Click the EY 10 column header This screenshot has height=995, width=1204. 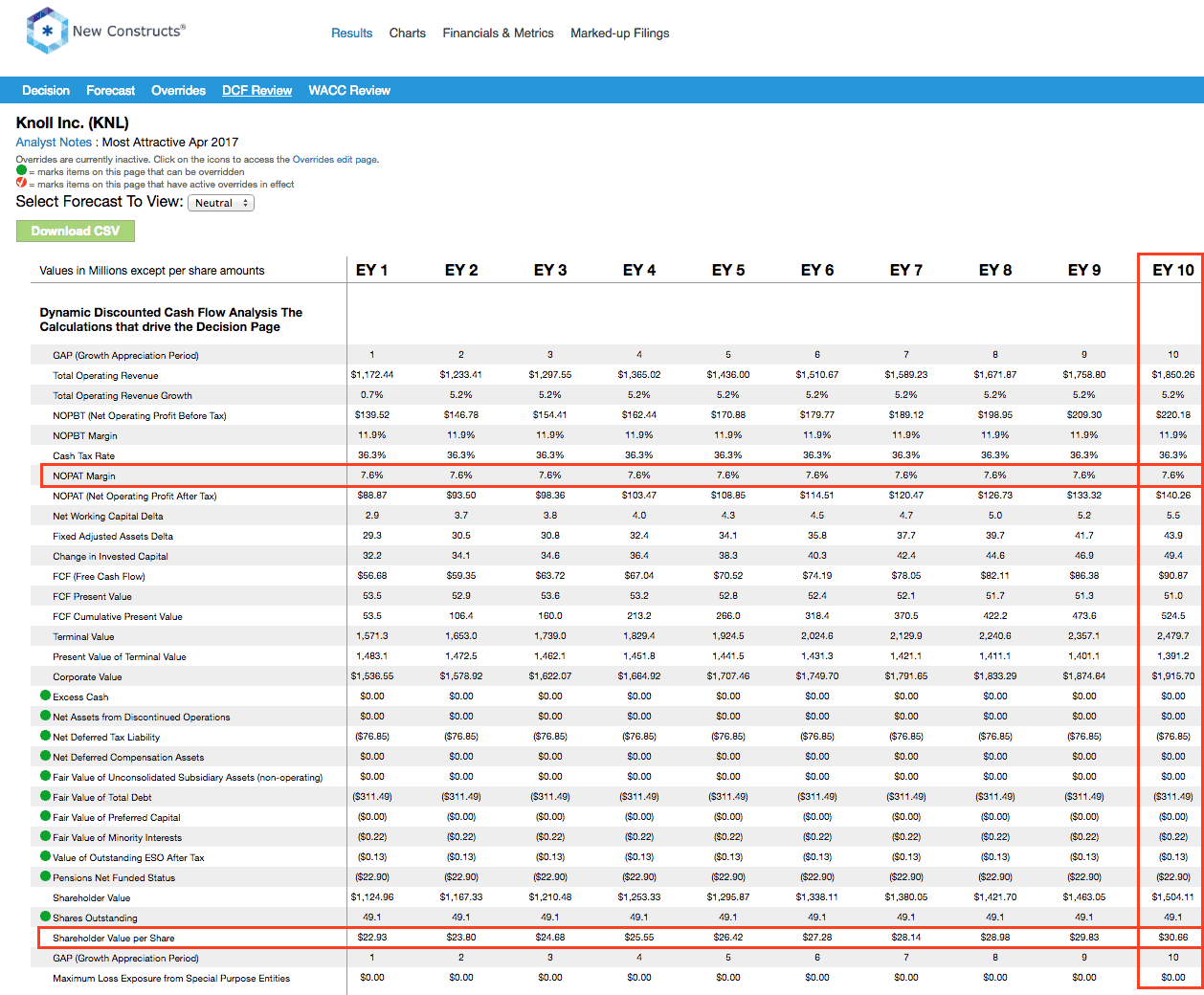pos(1173,270)
